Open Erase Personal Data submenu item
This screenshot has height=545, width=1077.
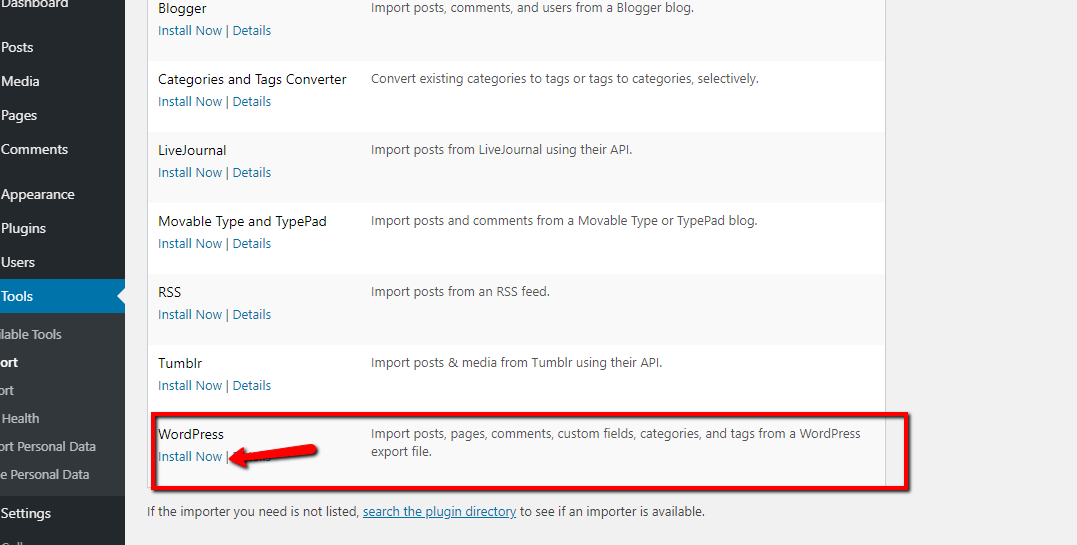pos(45,475)
